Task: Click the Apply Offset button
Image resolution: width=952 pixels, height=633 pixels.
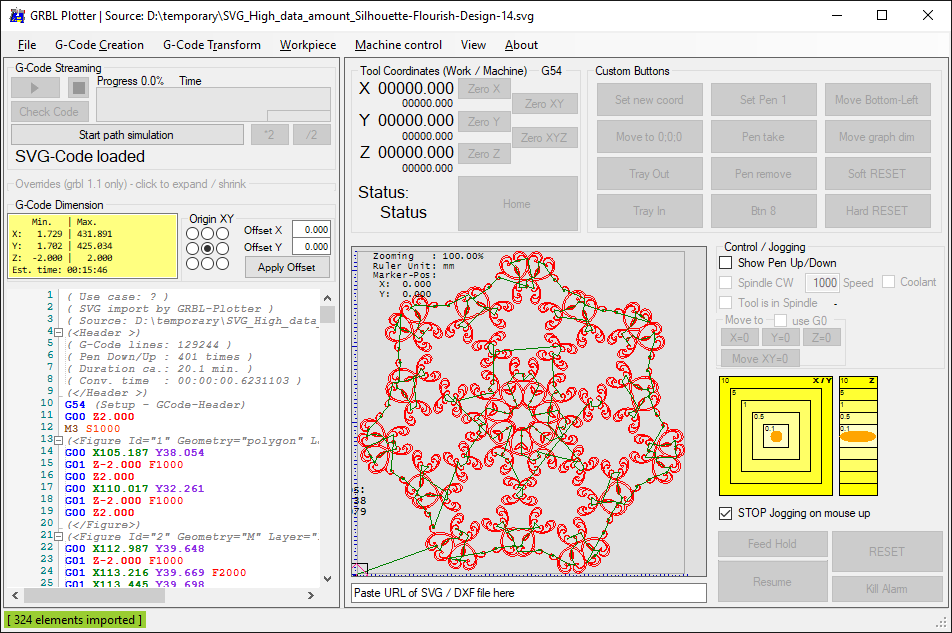Action: (287, 267)
